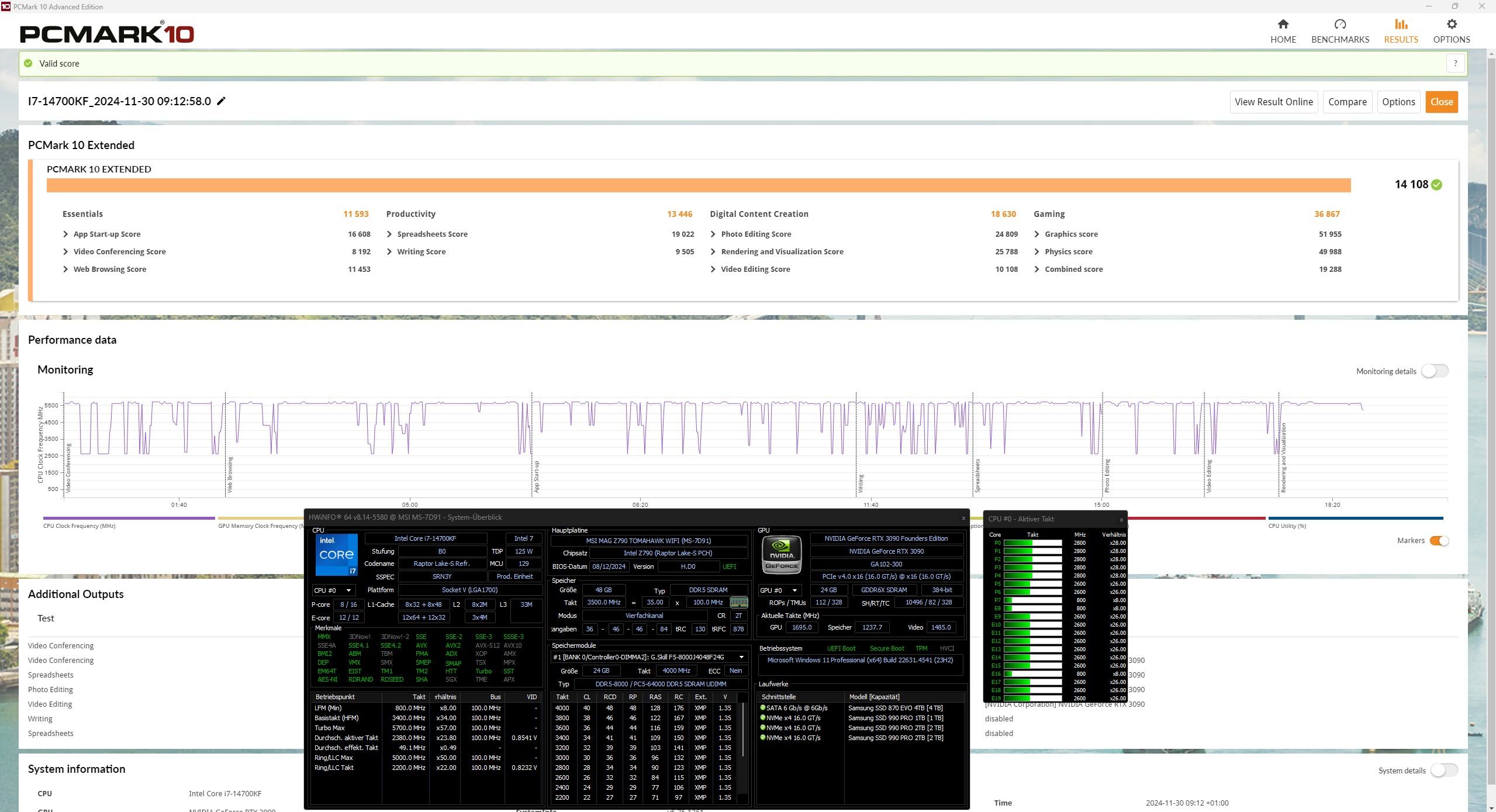Edit result name with pencil icon
This screenshot has width=1496, height=812.
[221, 101]
